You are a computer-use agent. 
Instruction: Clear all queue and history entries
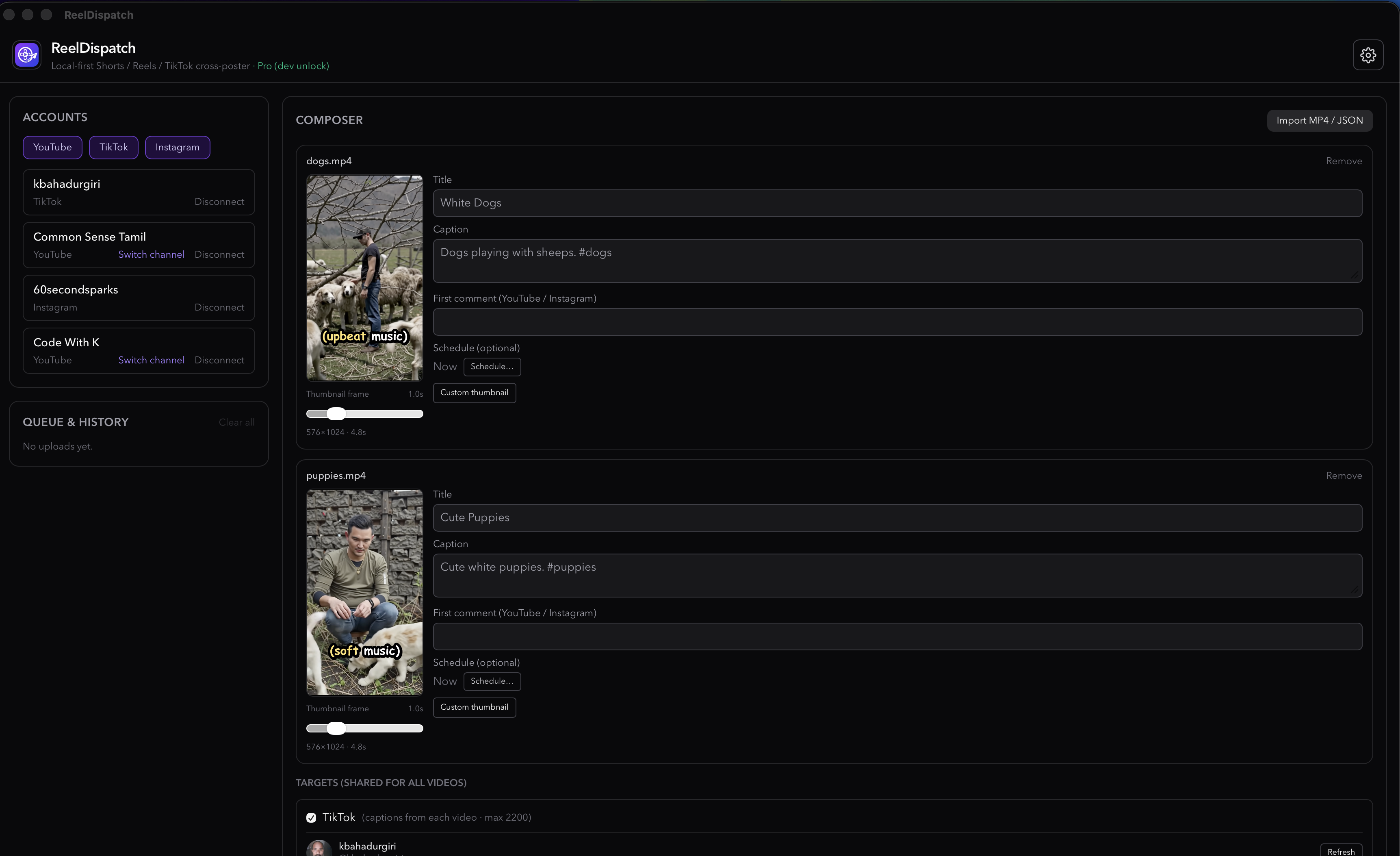(236, 422)
